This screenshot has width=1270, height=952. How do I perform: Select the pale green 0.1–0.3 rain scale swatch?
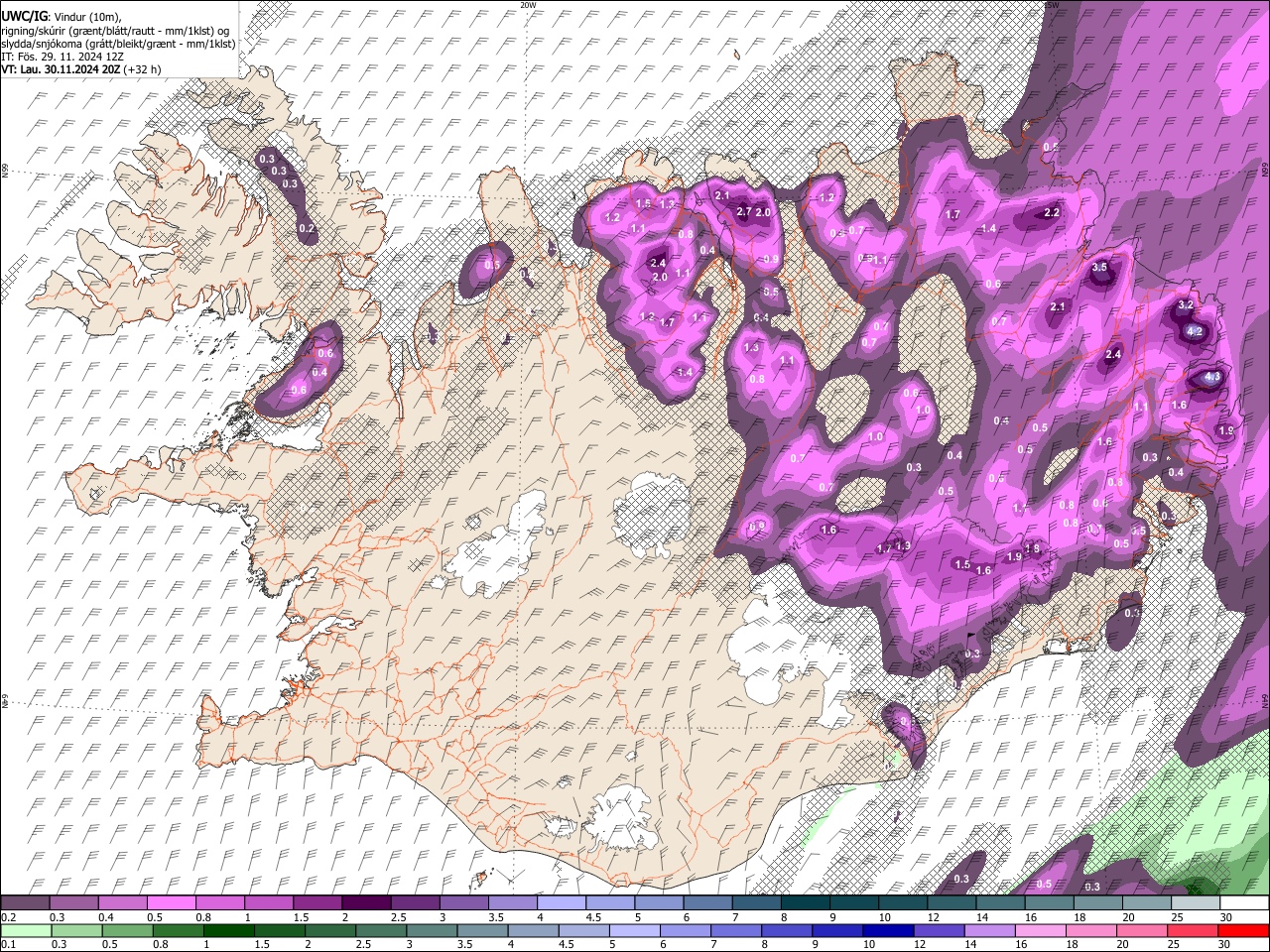[x=26, y=930]
